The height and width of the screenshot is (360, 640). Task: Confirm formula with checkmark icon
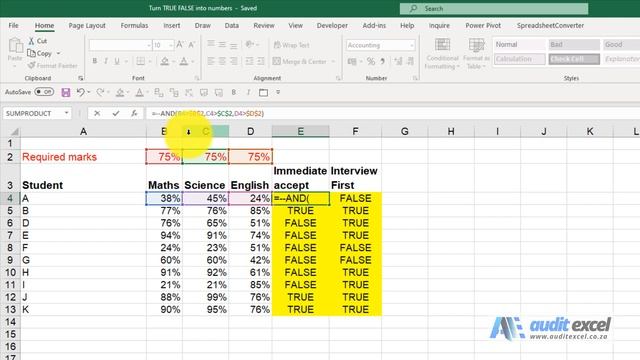tap(116, 113)
